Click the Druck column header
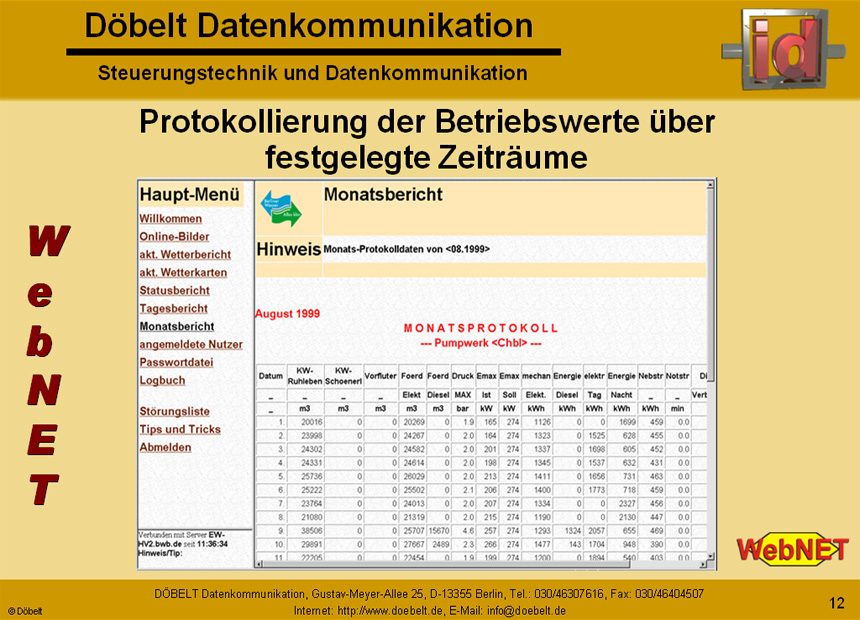860x620 pixels. (x=463, y=376)
